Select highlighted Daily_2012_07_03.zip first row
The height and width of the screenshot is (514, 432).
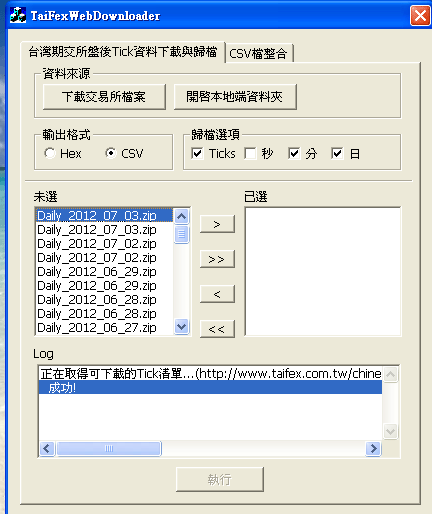tap(104, 216)
